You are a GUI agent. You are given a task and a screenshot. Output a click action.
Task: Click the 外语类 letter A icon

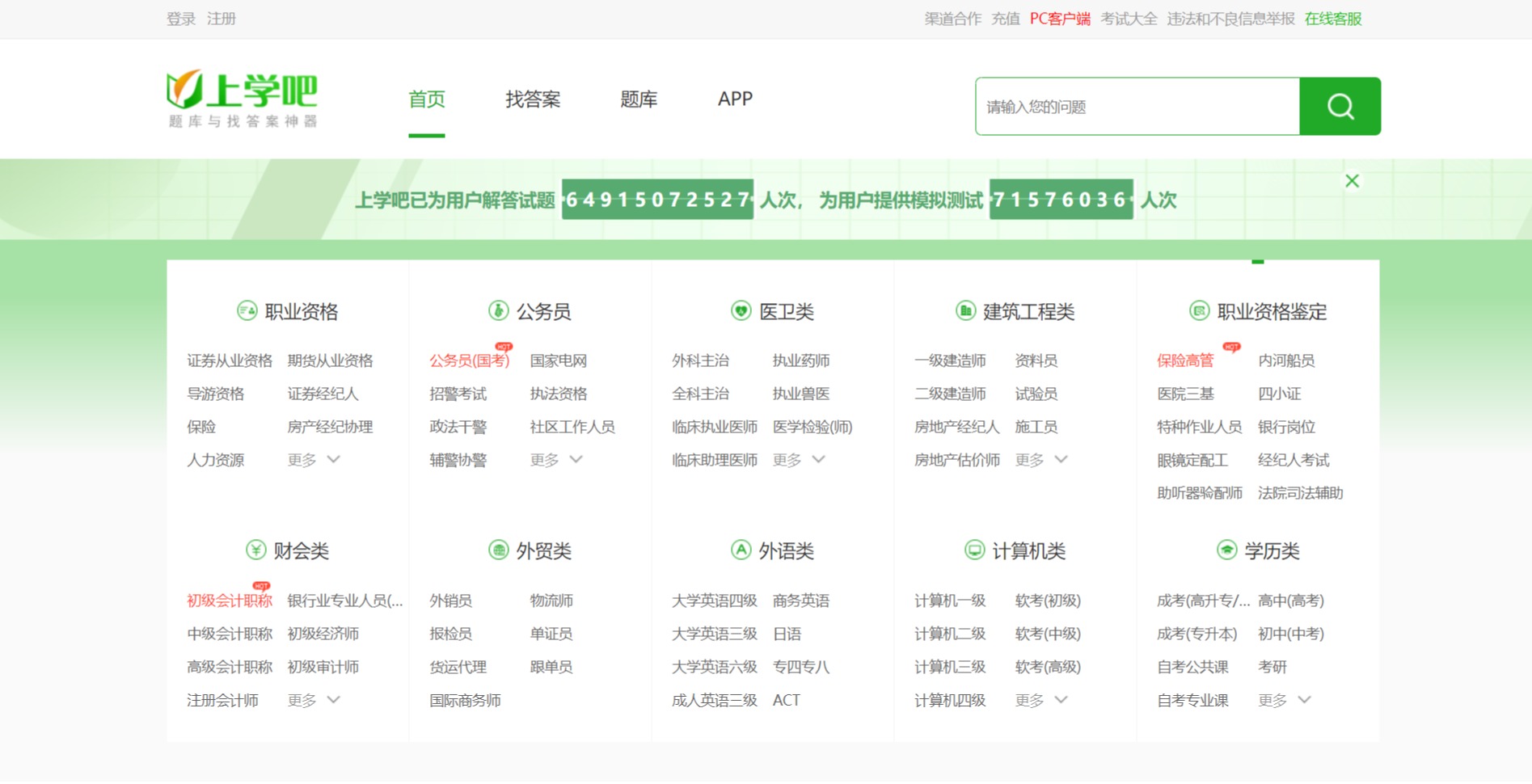tap(741, 550)
